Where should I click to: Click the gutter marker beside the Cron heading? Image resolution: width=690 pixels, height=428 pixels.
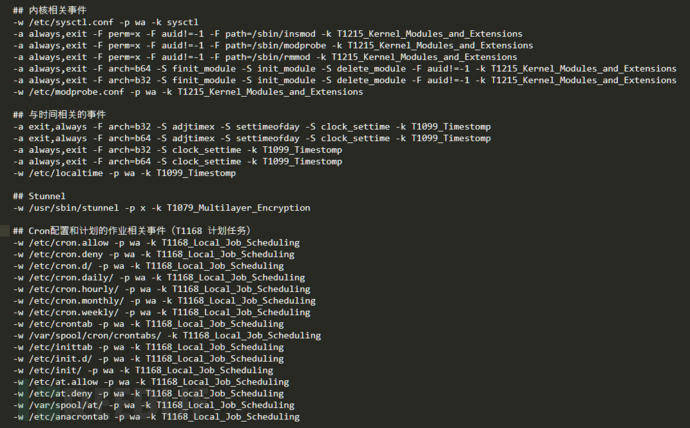click(x=5, y=230)
